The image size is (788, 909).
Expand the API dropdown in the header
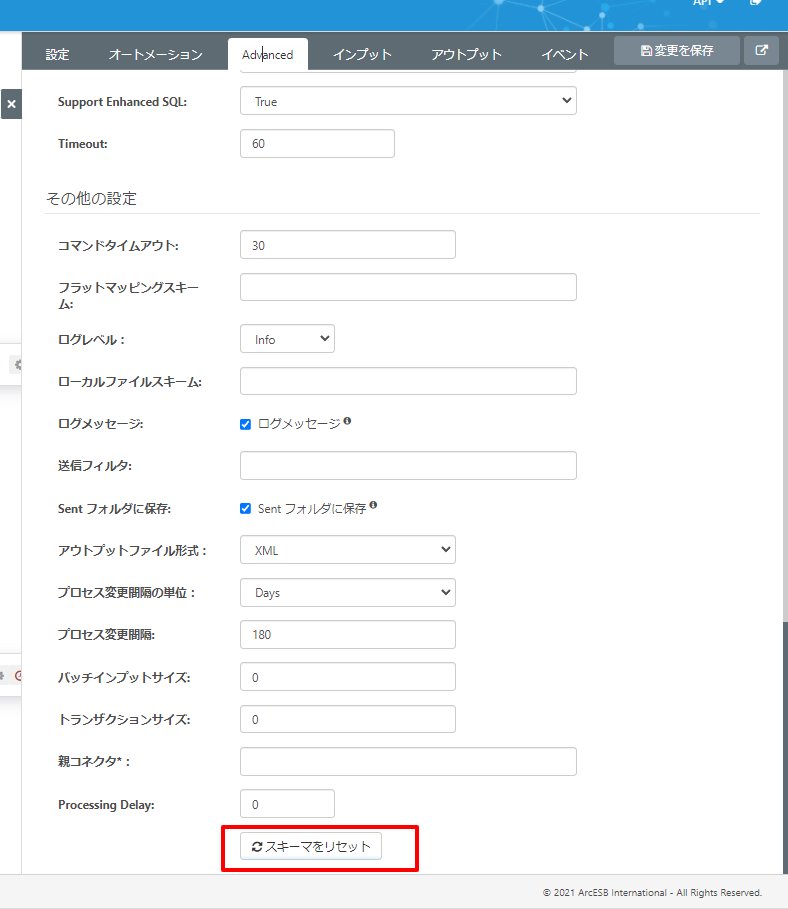706,4
